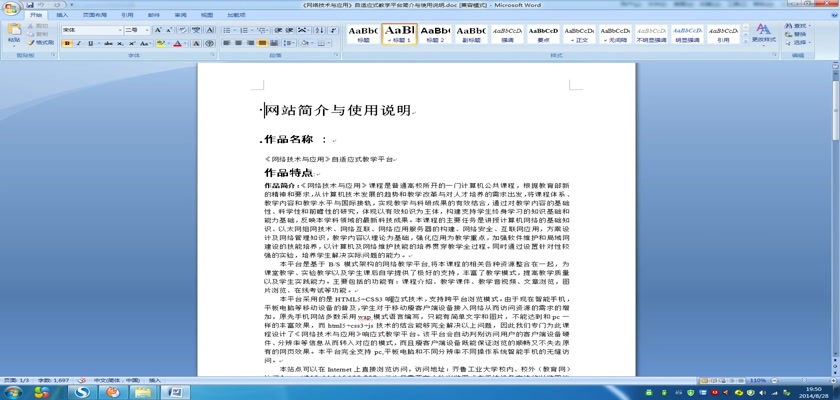840x400 pixels.
Task: Clear formatting from the selection
Action: [182, 30]
